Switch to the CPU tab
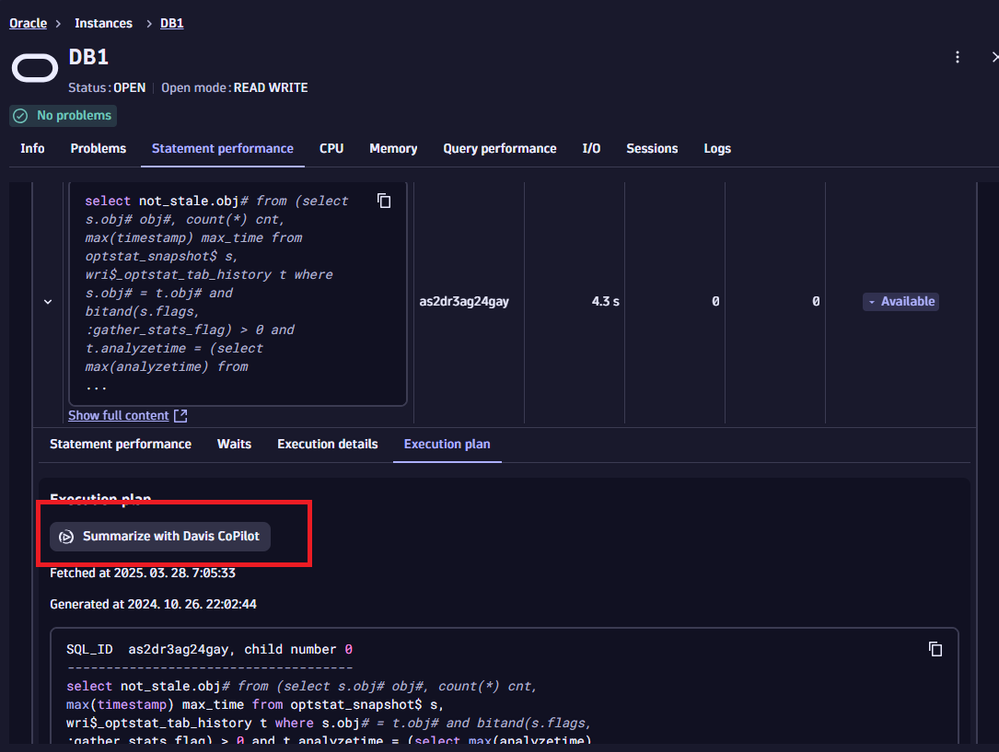 point(331,148)
